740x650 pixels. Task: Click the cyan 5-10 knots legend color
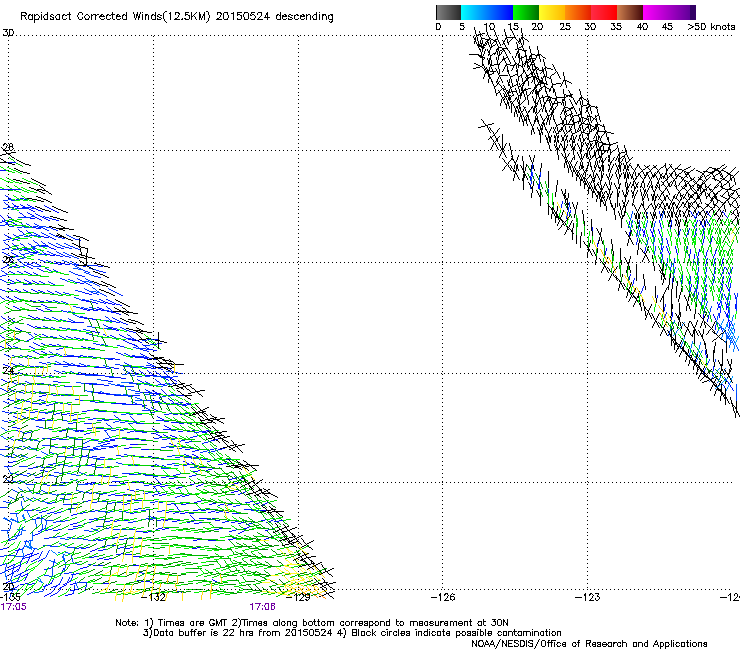click(x=474, y=12)
